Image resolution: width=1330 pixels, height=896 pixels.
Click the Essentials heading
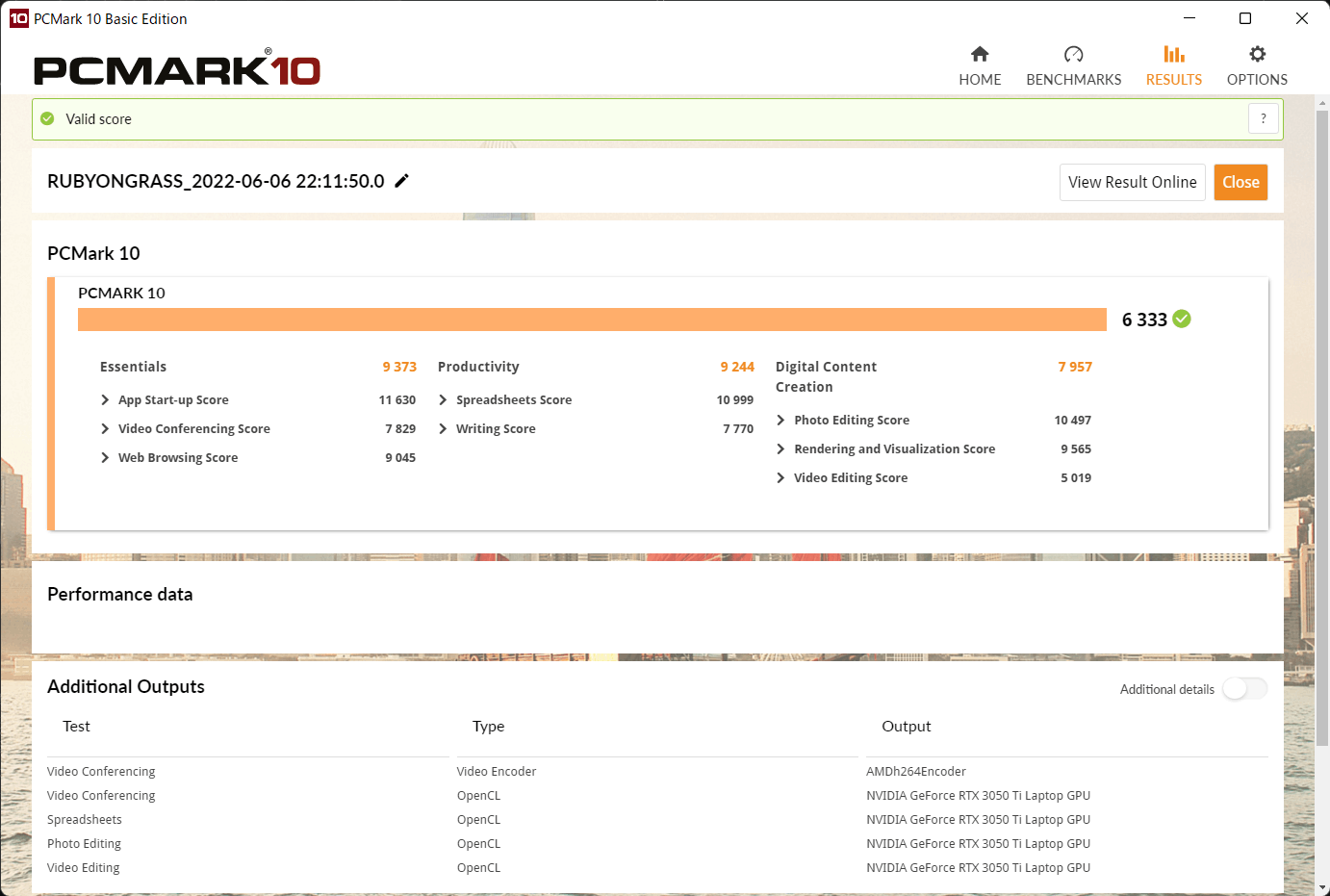tap(133, 367)
